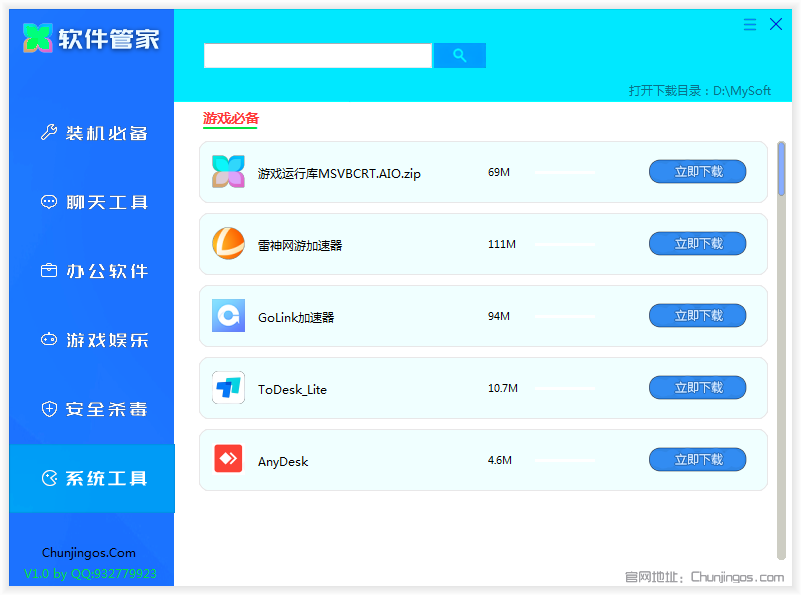801x595 pixels.
Task: Download 游戏运行库MSVBCRT.AIO.zip with 立即下载
Action: 697,172
